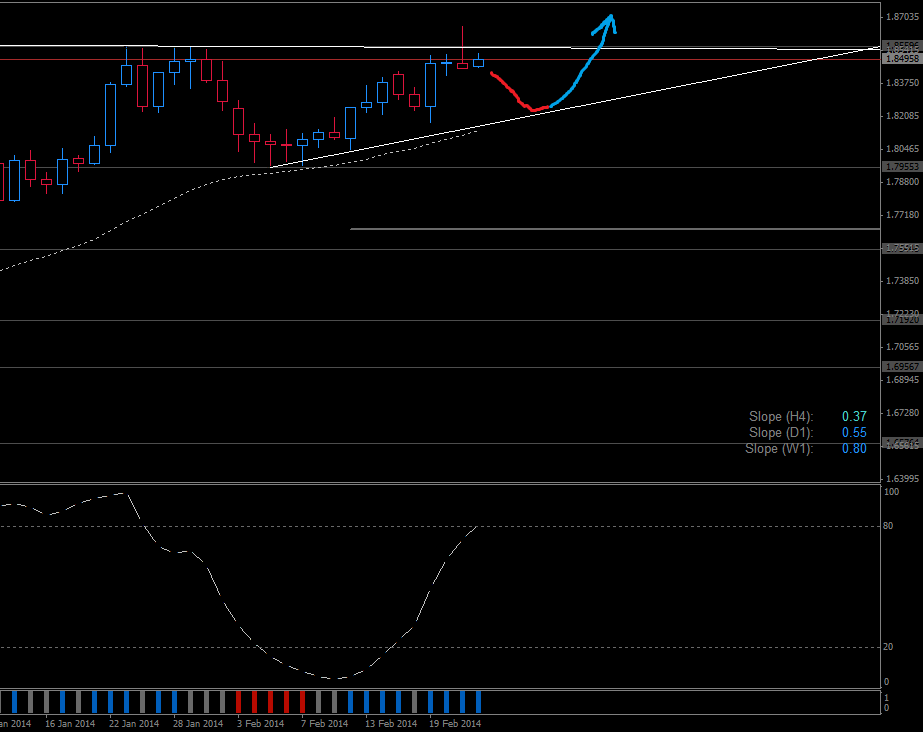Select the highlighted 1.79553 level tag
Viewport: 923px width, 732px height.
[901, 167]
